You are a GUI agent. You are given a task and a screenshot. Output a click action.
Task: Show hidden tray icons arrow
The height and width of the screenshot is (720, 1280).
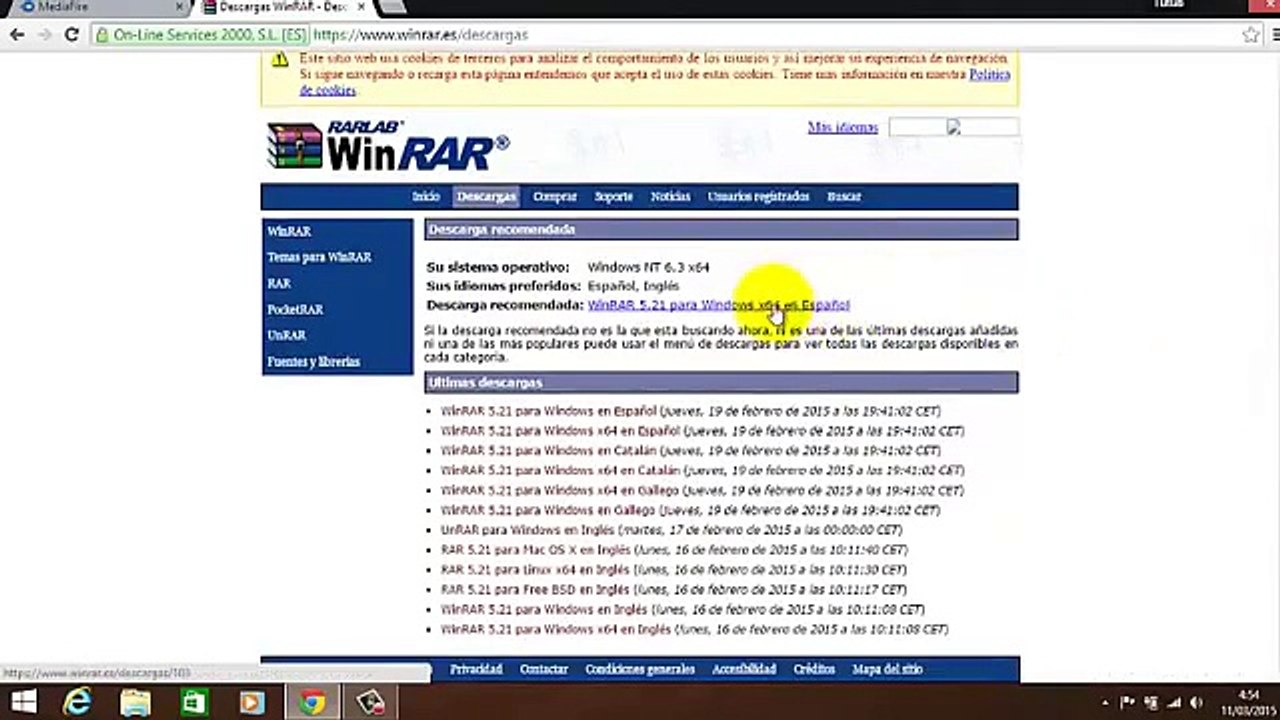pyautogui.click(x=1105, y=703)
